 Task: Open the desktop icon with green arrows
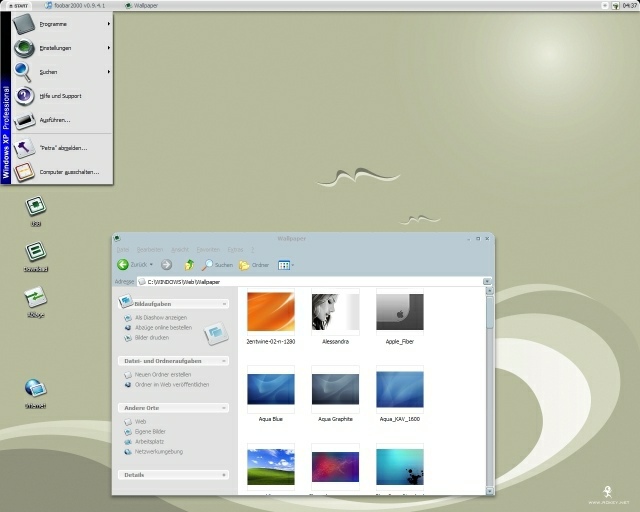tap(36, 302)
